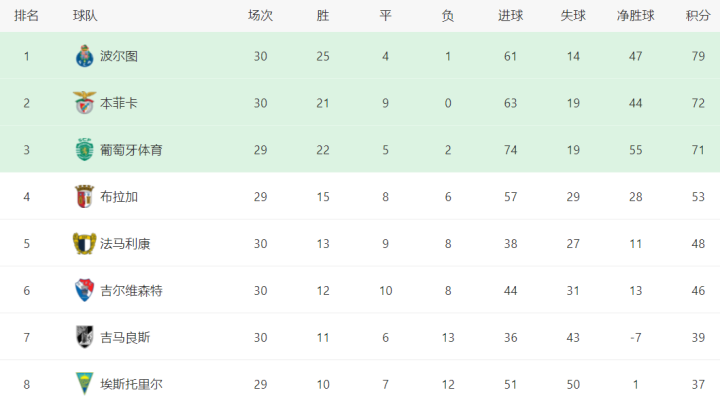Open the 本菲卡 team link
Screen dimensions: 720x405
[x=119, y=103]
